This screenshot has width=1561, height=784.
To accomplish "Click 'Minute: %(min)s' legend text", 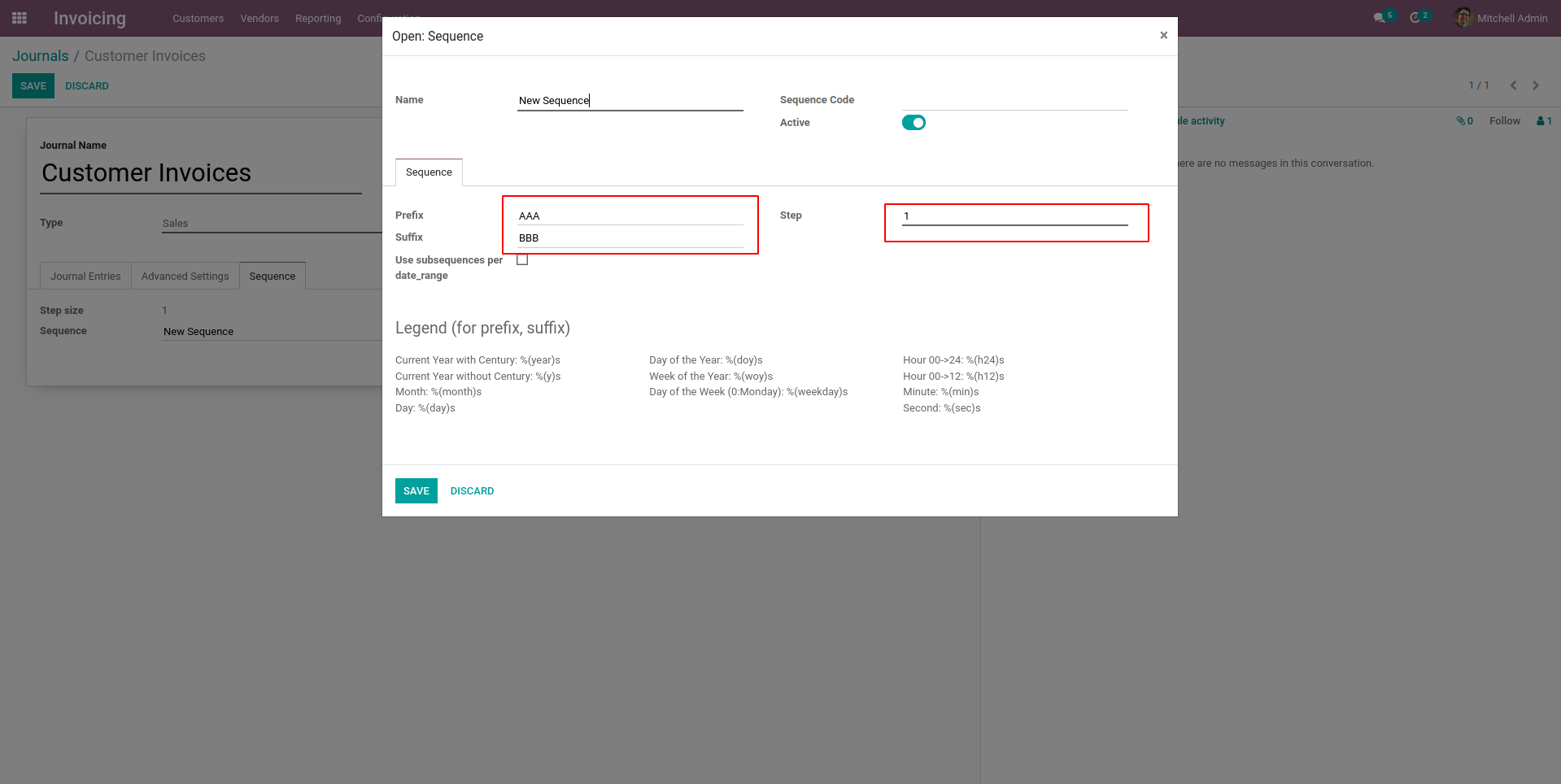I will [x=941, y=392].
